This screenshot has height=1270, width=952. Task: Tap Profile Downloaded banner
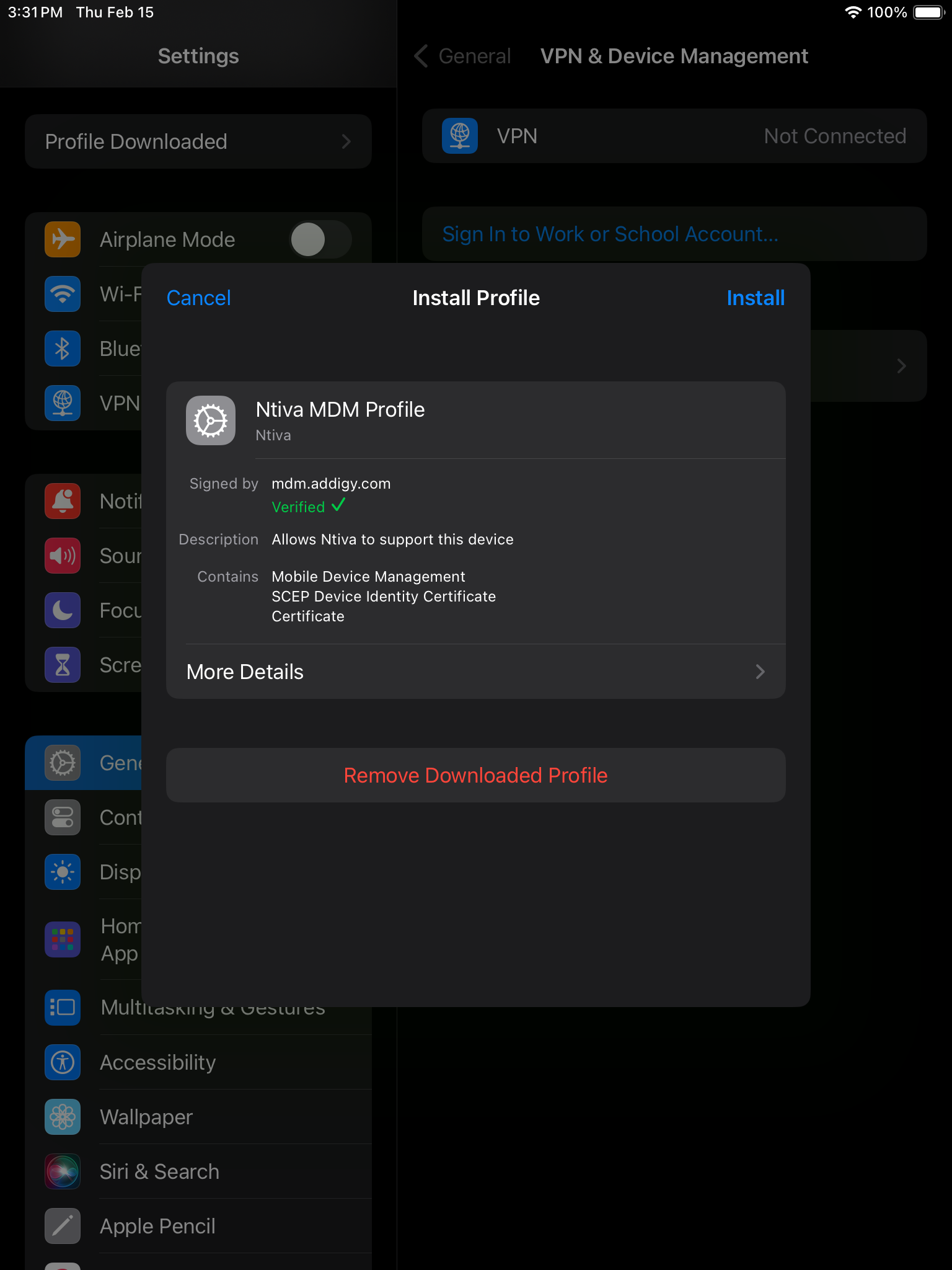coord(198,141)
